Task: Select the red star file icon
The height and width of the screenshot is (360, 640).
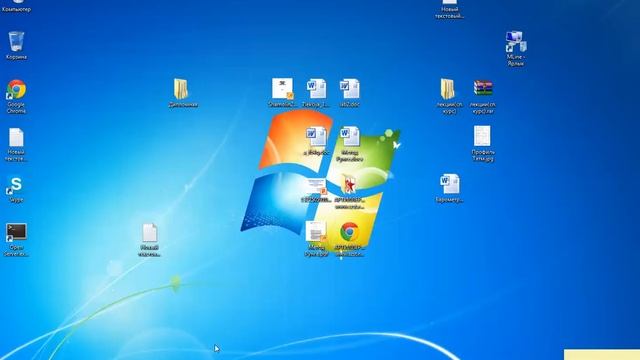Action: point(349,184)
